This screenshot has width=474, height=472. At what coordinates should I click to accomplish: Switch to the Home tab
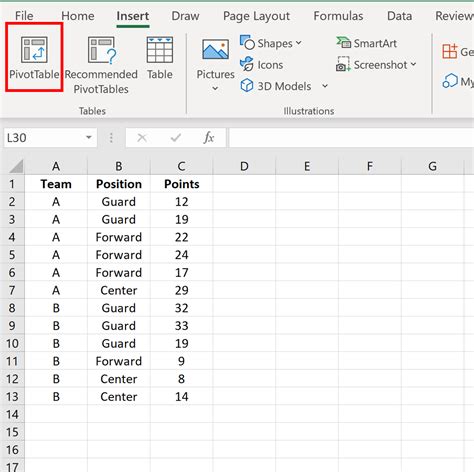(78, 16)
